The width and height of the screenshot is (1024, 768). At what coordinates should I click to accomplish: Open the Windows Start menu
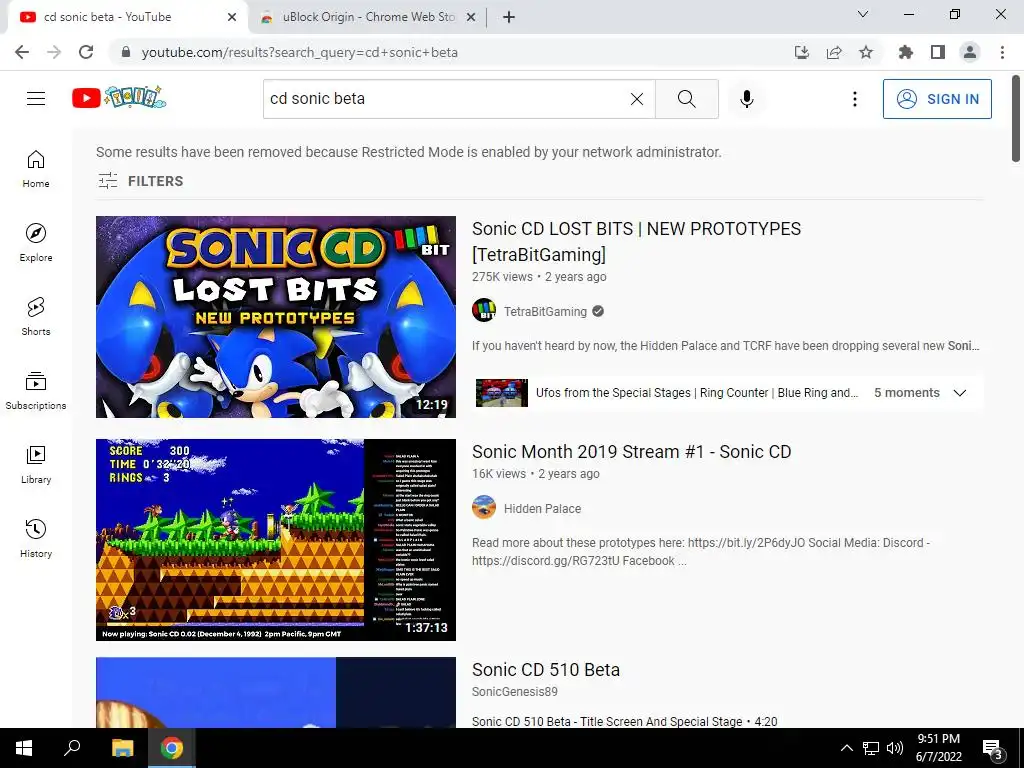pos(24,748)
